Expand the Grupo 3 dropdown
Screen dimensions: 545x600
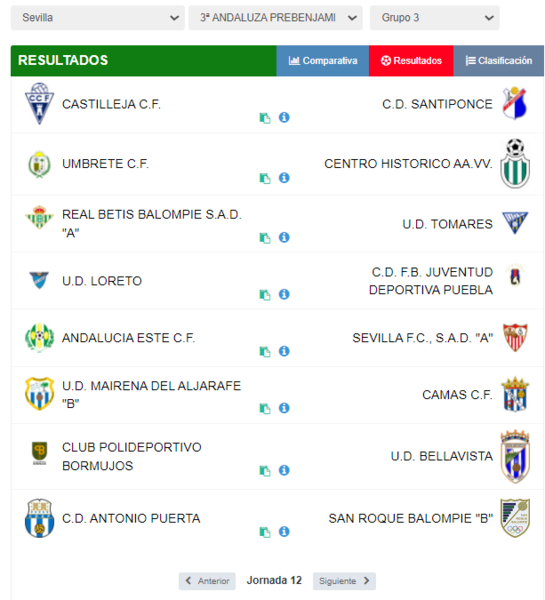(x=434, y=18)
